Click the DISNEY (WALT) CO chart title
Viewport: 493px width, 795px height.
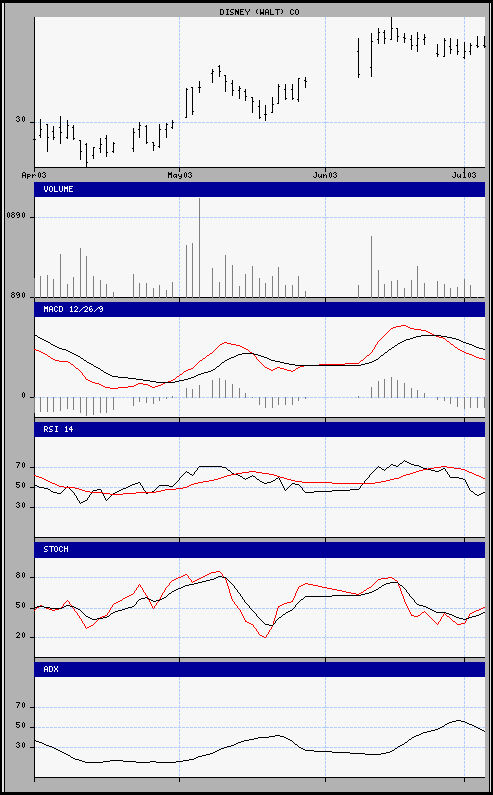click(259, 12)
